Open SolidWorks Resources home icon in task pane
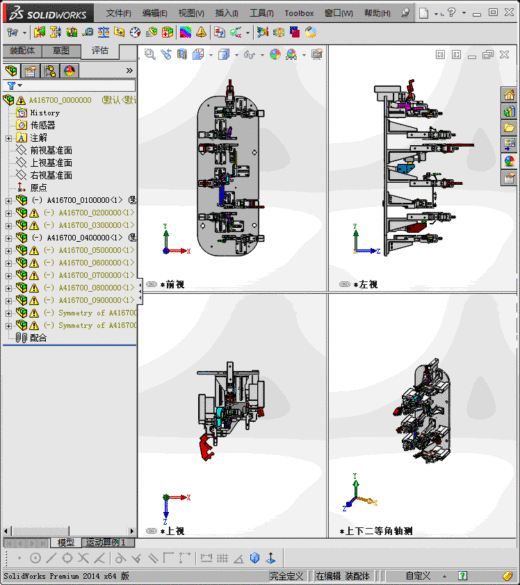The height and width of the screenshot is (585, 520). pos(509,95)
